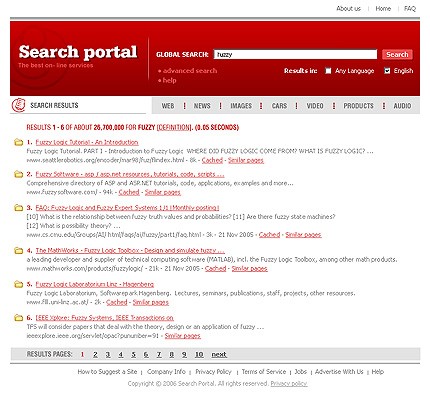The width and height of the screenshot is (430, 393).
Task: Click the folder icon beside the FAQ Fuzzy Logic result
Action: (x=19, y=208)
